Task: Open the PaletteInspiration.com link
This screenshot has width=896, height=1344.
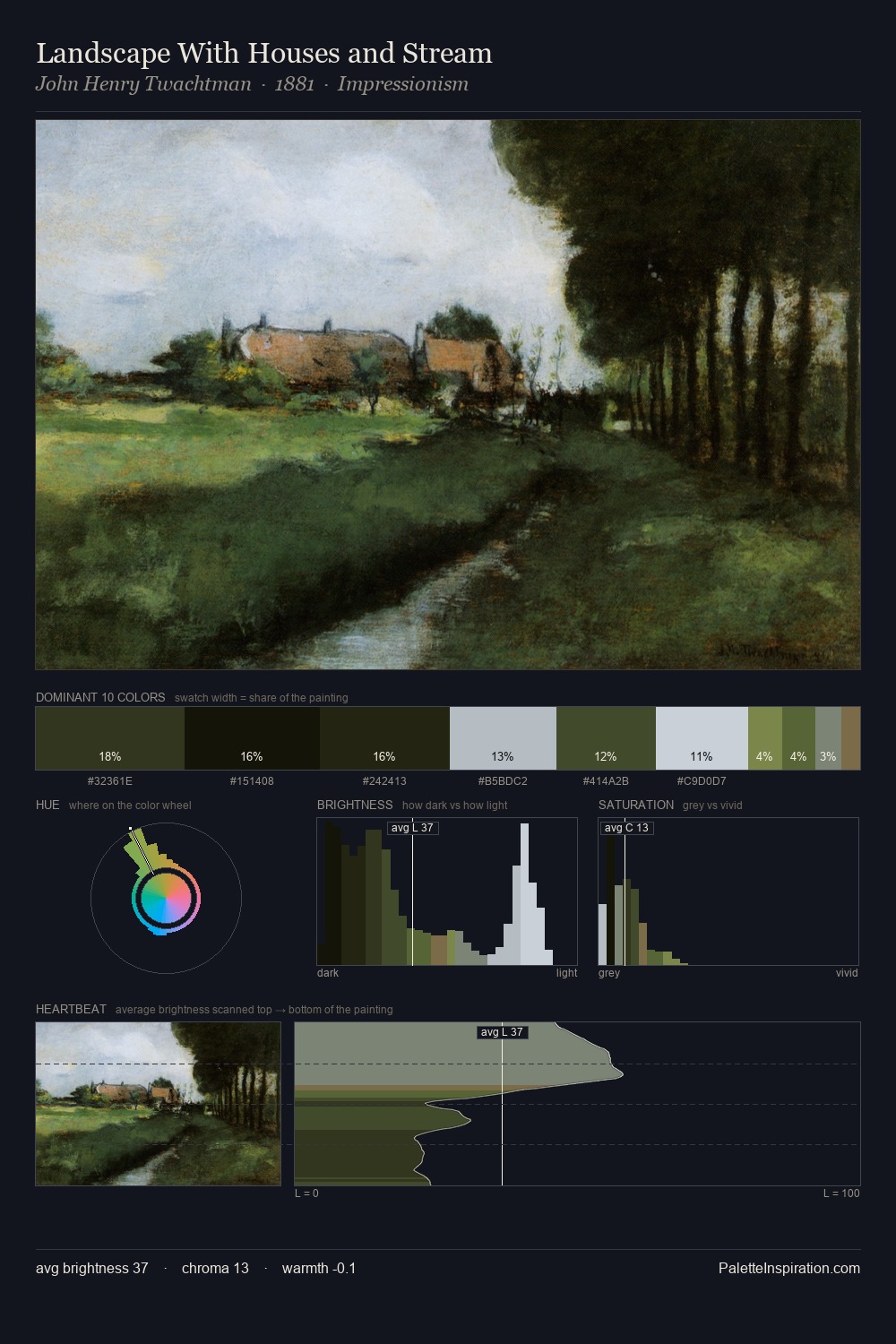Action: pyautogui.click(x=789, y=1268)
